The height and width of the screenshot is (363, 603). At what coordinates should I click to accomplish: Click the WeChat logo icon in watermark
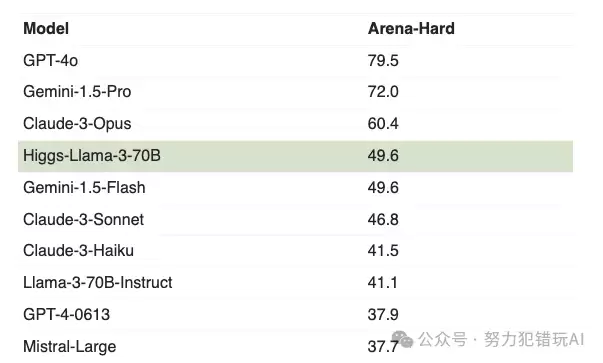pyautogui.click(x=402, y=339)
